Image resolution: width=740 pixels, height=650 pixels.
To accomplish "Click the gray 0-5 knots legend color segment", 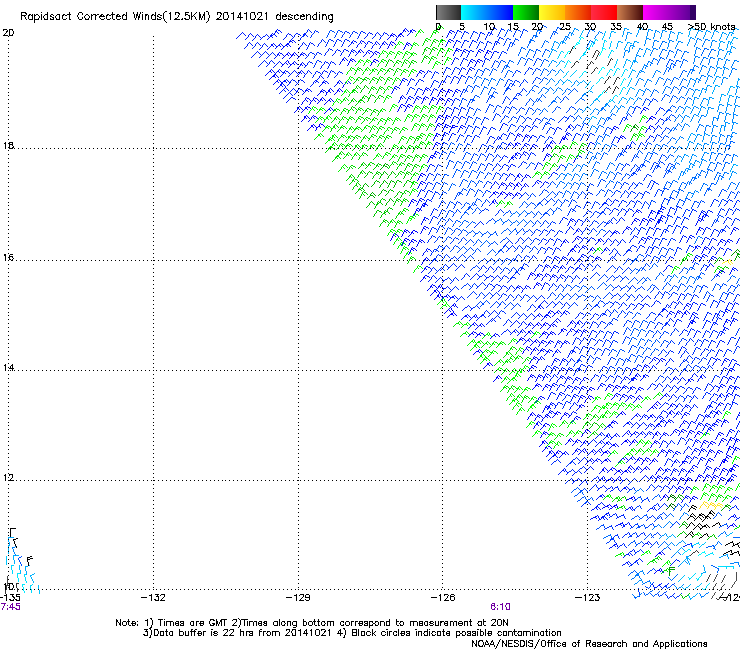I will tap(448, 12).
